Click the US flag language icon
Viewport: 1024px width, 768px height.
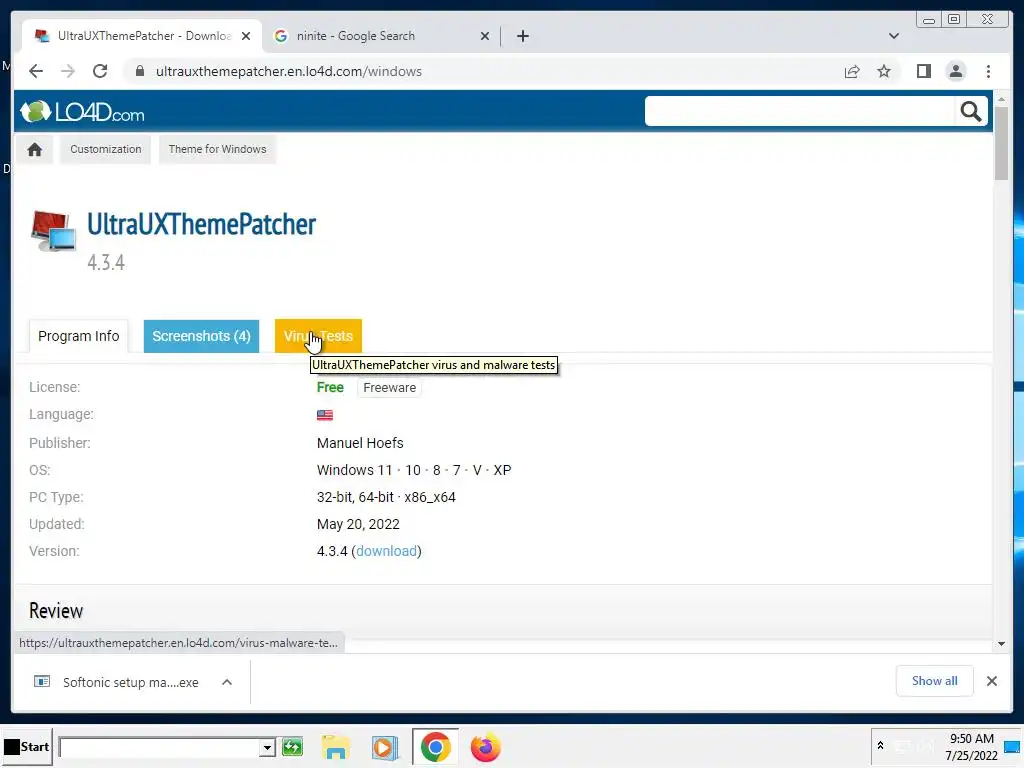(325, 415)
